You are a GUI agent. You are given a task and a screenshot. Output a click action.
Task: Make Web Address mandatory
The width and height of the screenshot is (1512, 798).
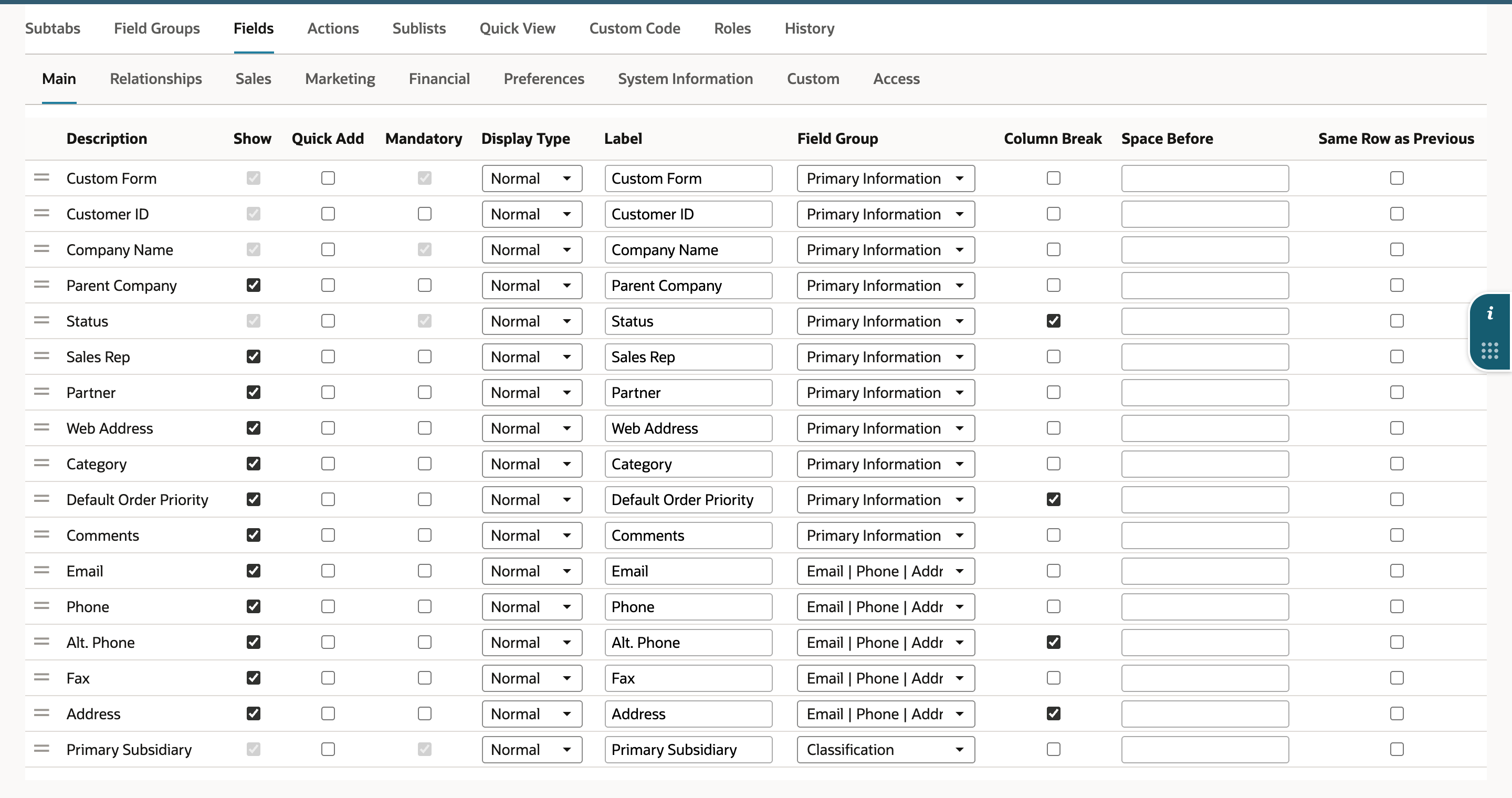tap(424, 428)
